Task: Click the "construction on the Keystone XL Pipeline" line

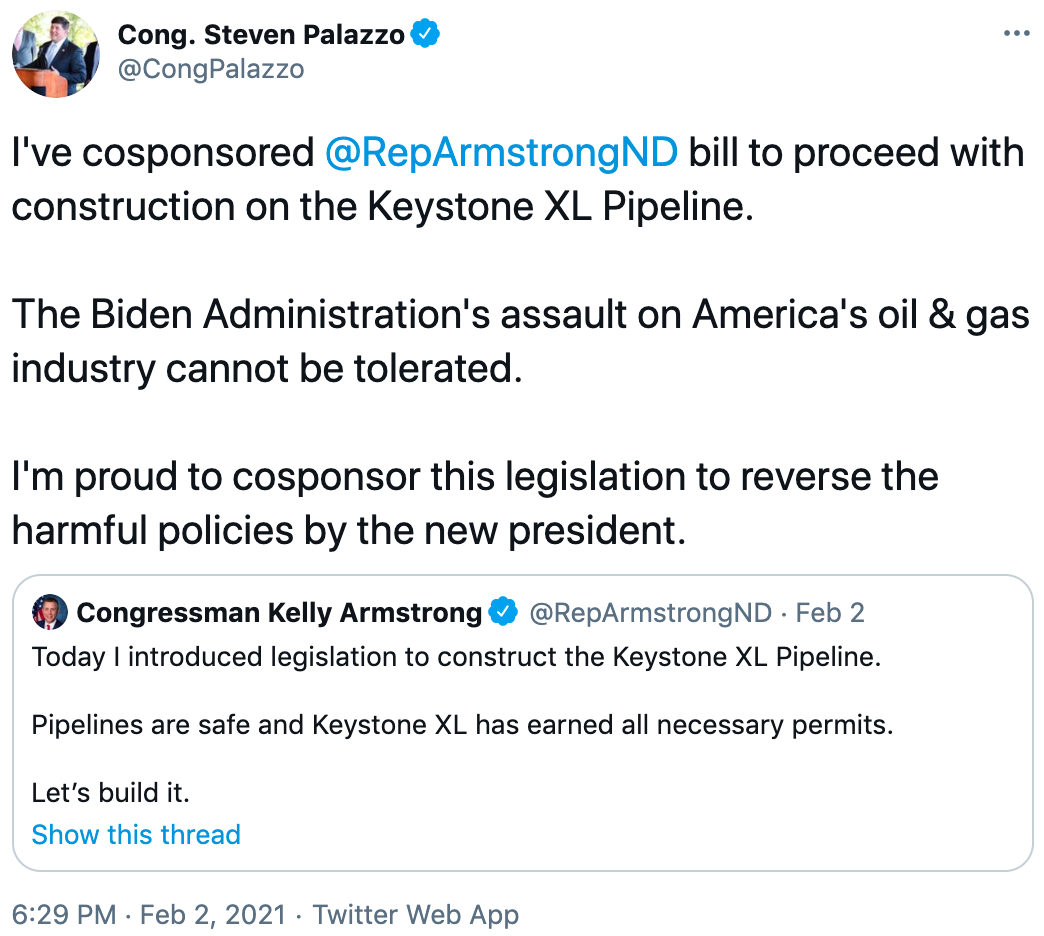Action: coord(381,206)
